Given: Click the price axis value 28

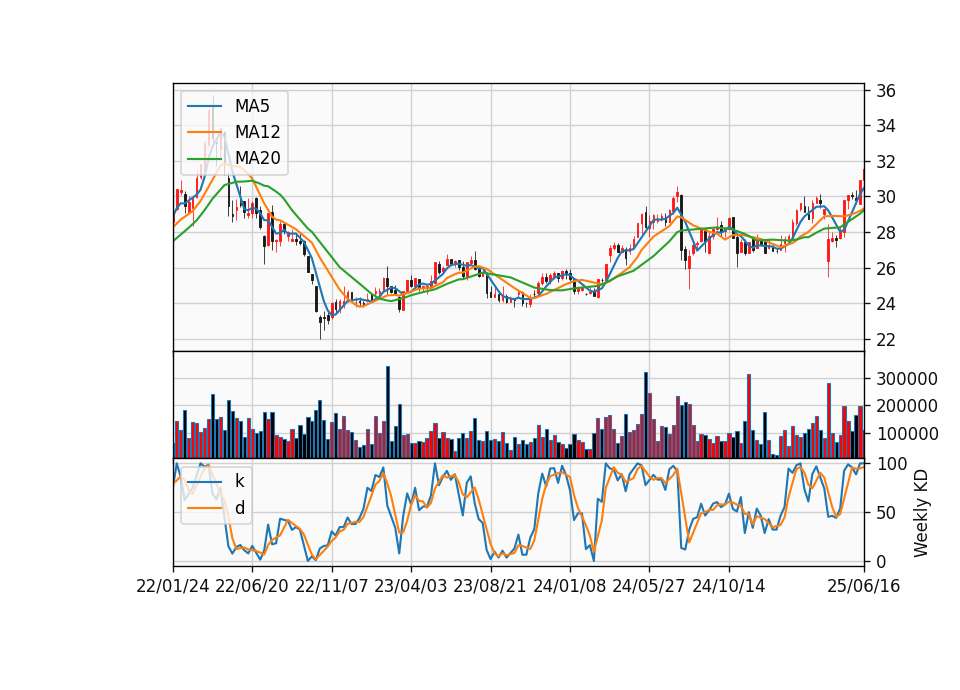Looking at the screenshot, I should pos(885,233).
